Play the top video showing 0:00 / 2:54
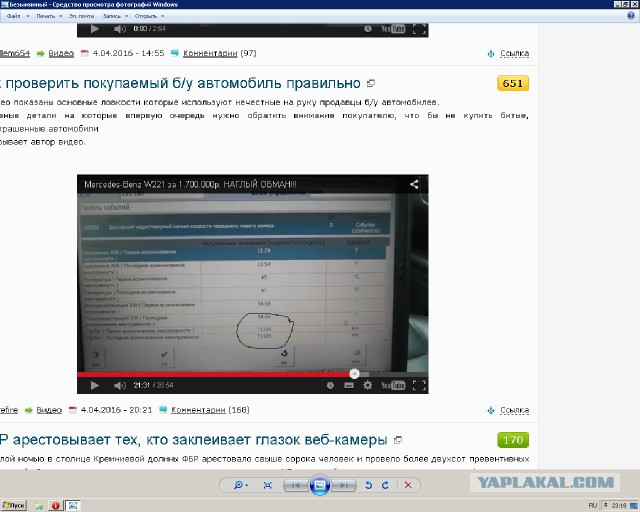This screenshot has width=640, height=512. click(95, 29)
